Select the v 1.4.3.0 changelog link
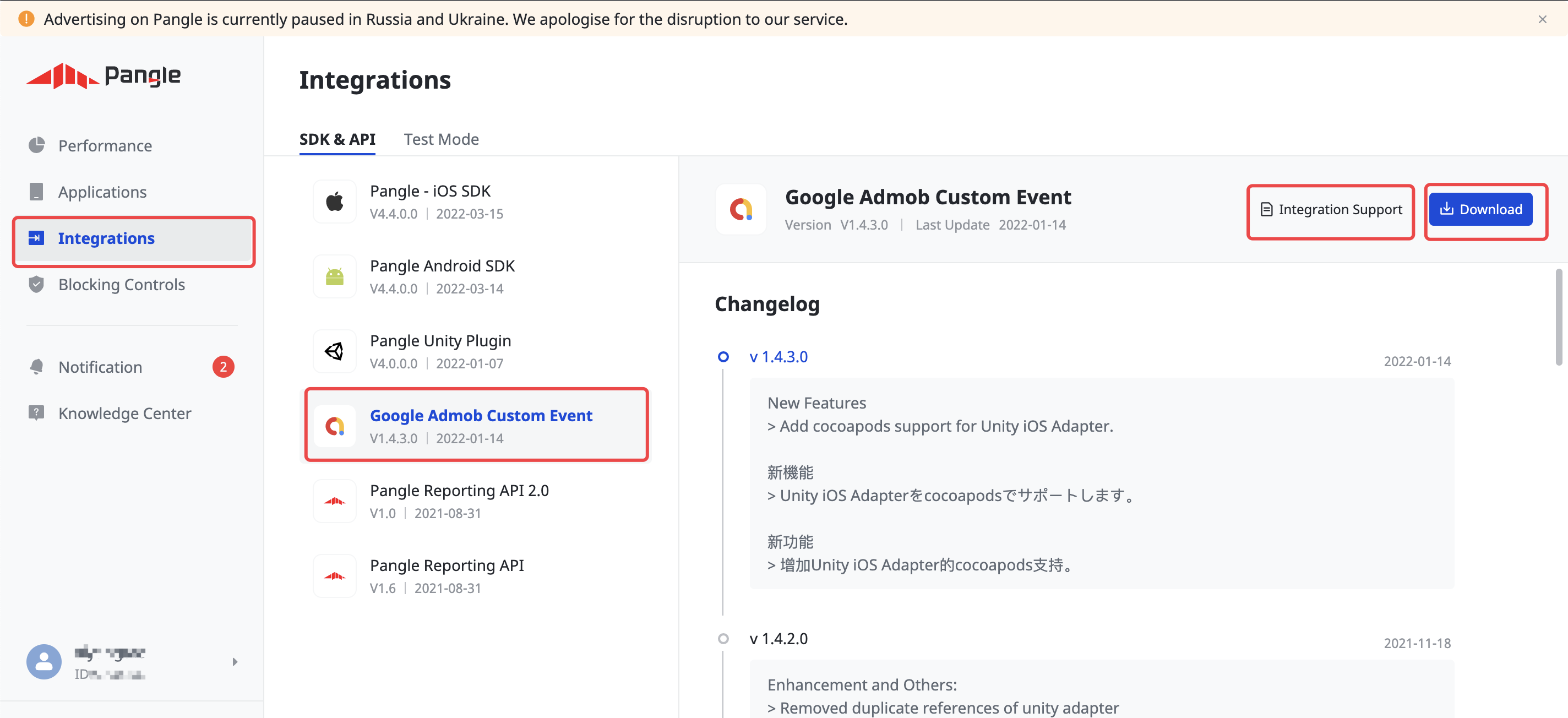1568x718 pixels. click(778, 356)
